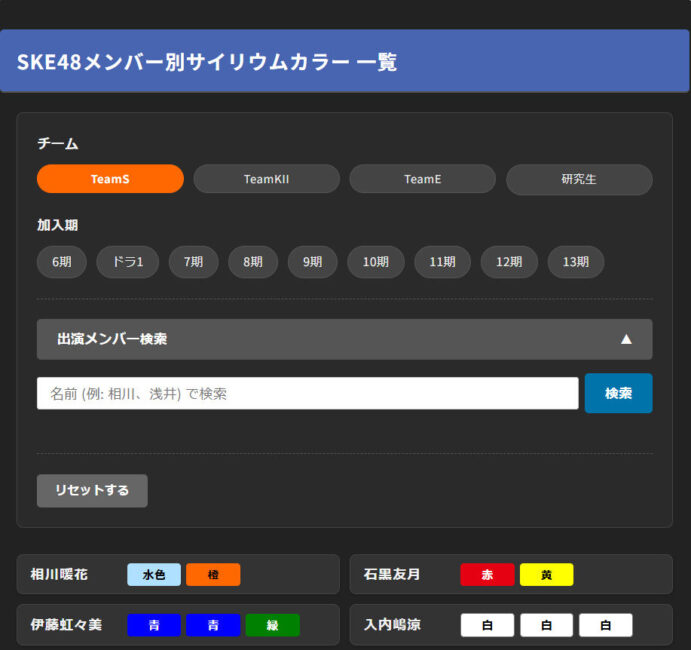Click member name 石黒友月

coord(392,574)
